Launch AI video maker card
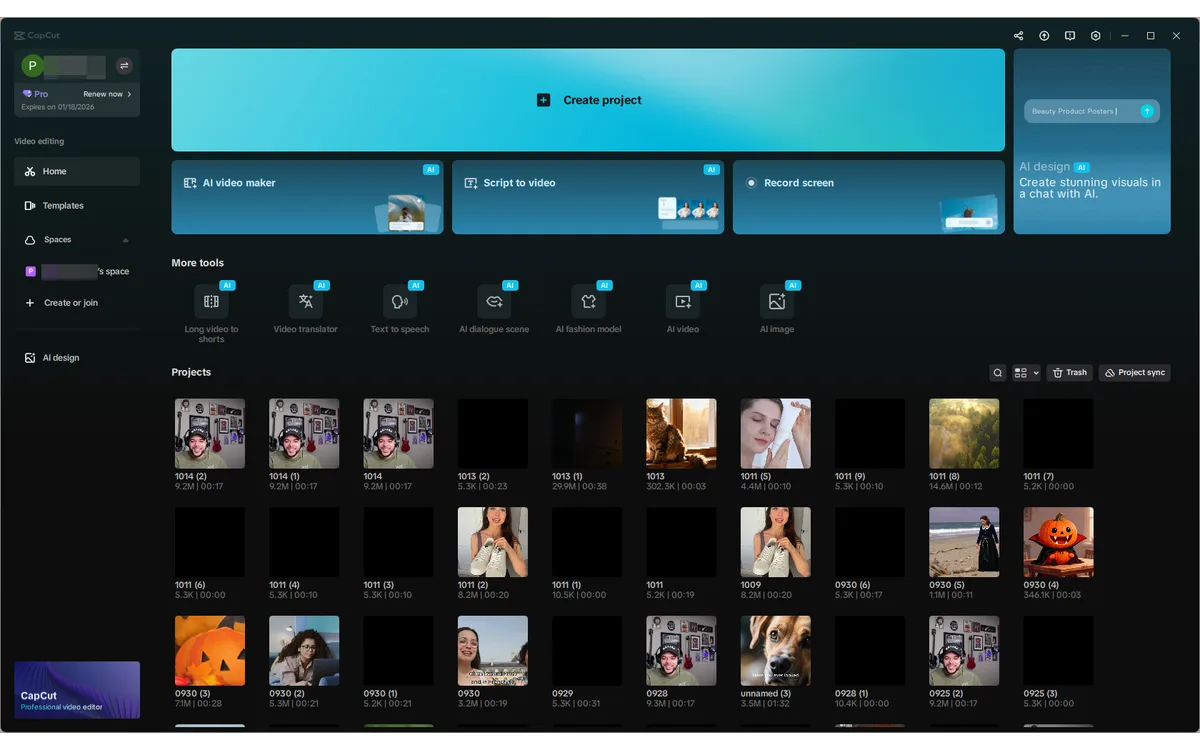The height and width of the screenshot is (750, 1200). (x=307, y=197)
